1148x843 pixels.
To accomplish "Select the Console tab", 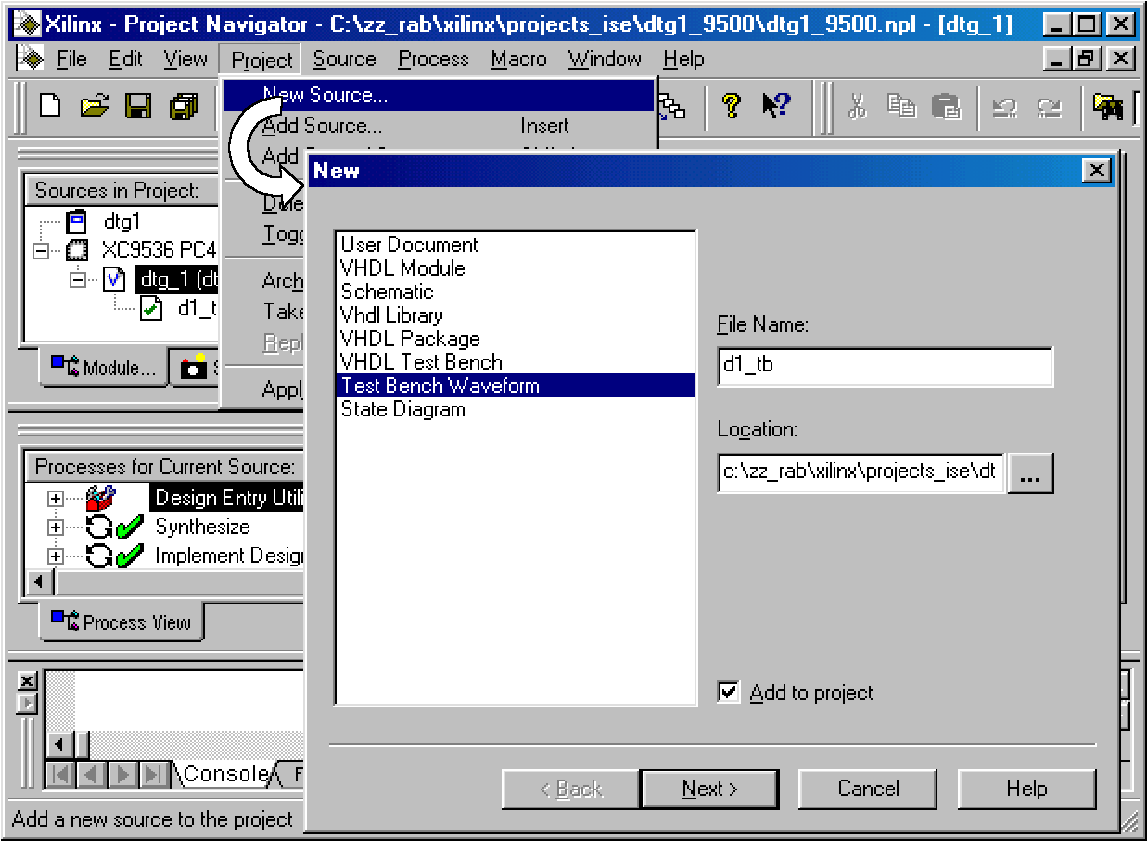I will click(x=226, y=773).
